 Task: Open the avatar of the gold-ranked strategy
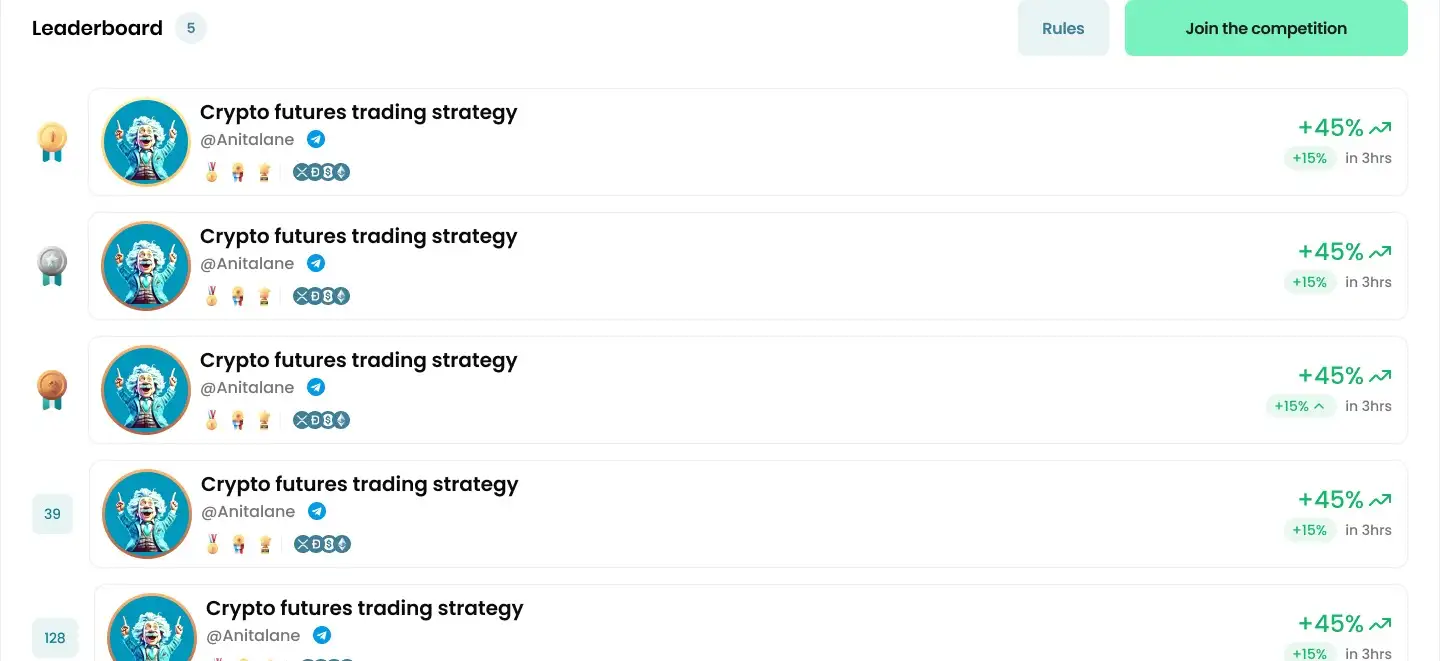[x=146, y=142]
